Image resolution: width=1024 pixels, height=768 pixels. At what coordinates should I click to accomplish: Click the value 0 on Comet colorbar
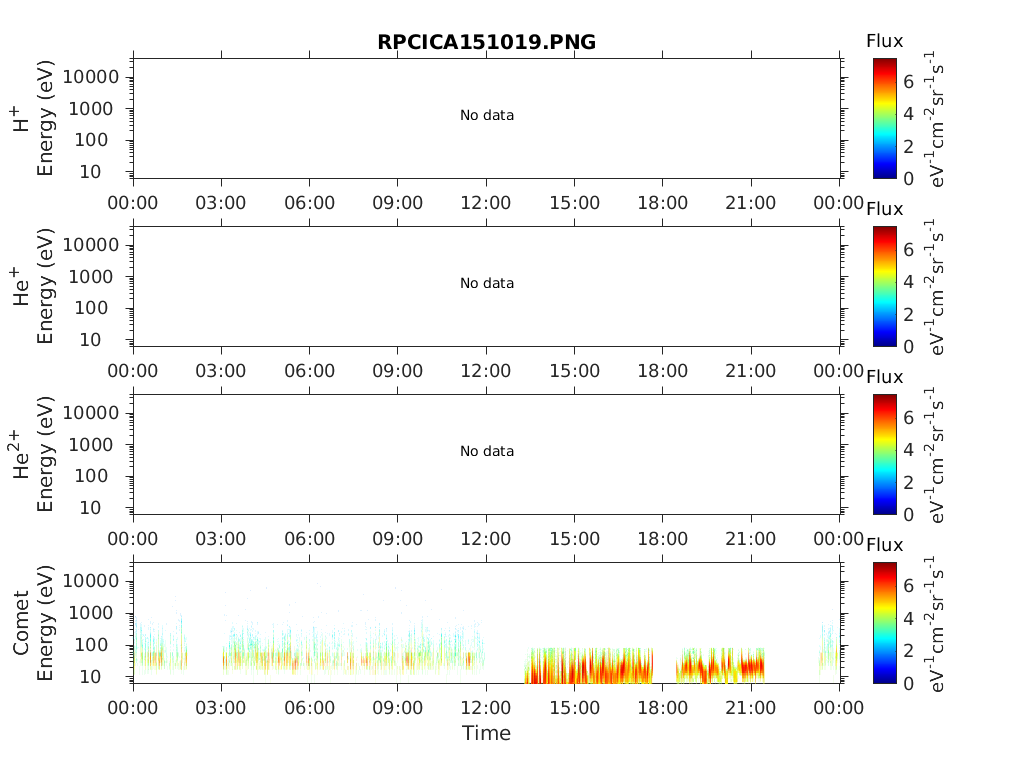[908, 683]
